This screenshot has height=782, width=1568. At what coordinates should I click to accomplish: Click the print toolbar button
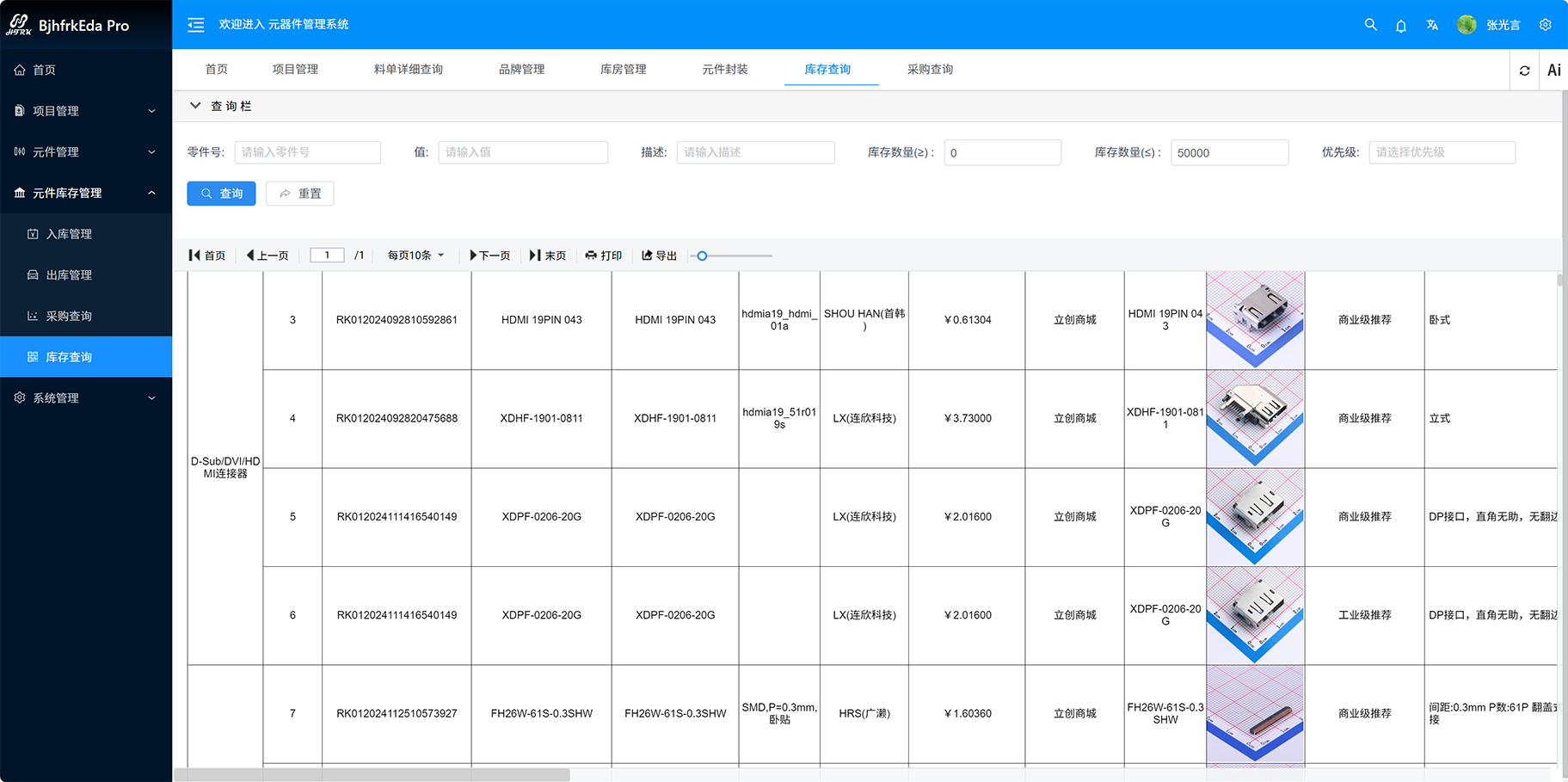pyautogui.click(x=604, y=256)
